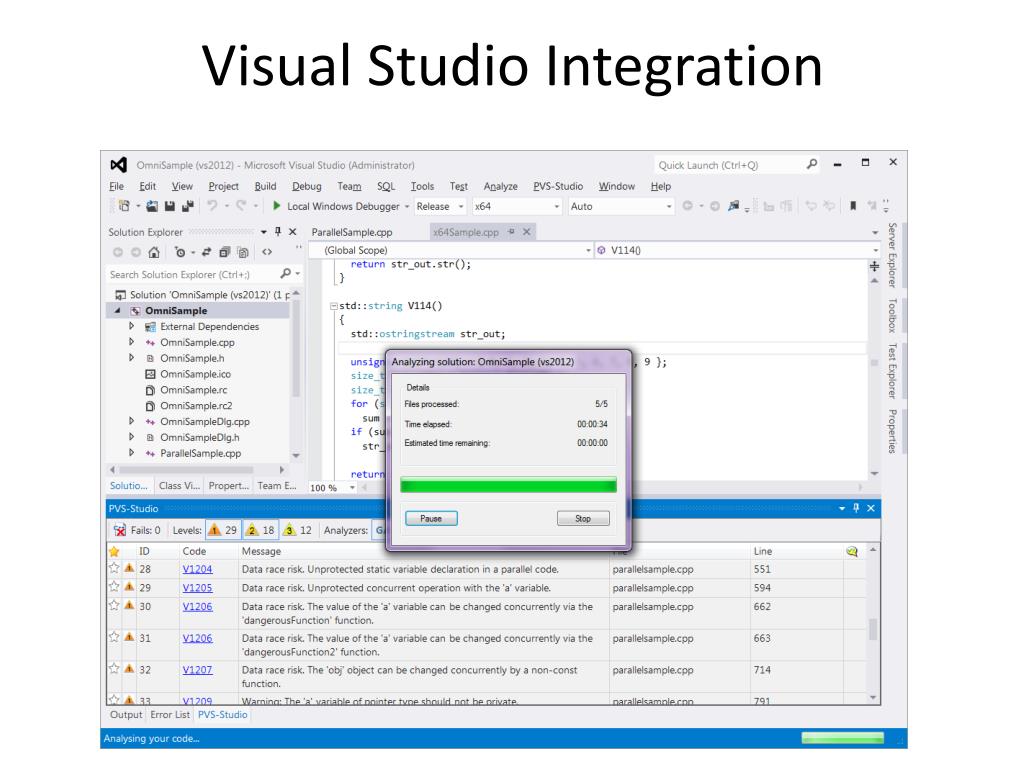Click the favorites star column header
This screenshot has width=1024, height=768.
click(114, 552)
